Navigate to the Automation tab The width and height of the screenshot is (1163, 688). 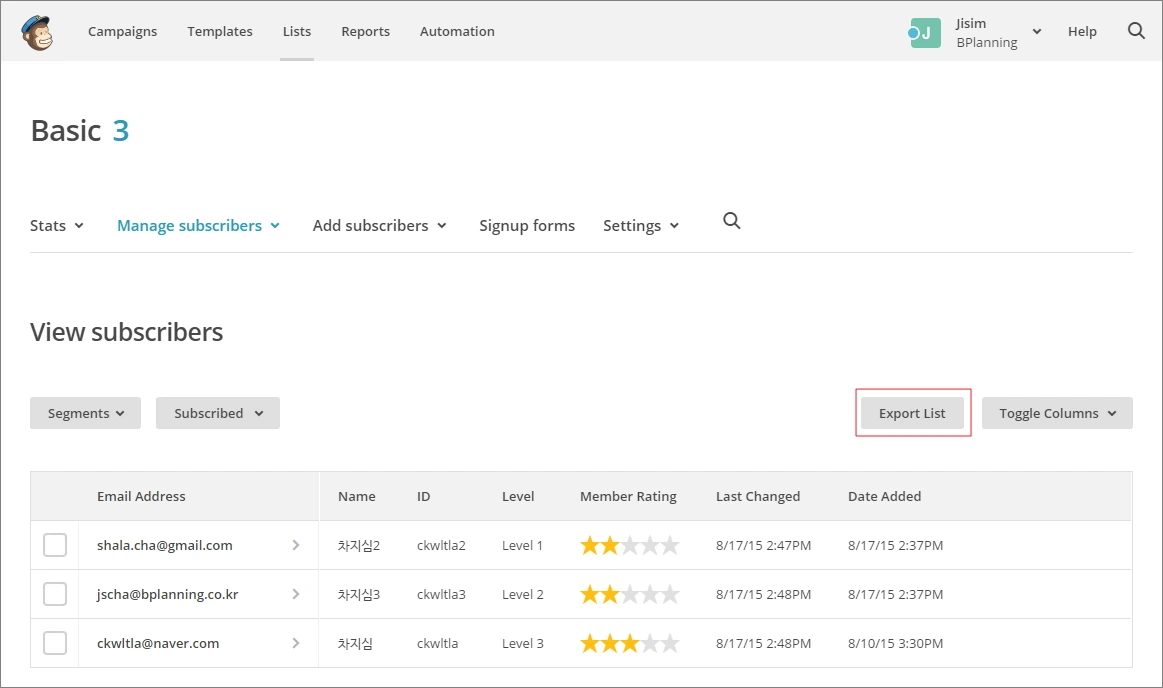[x=457, y=31]
